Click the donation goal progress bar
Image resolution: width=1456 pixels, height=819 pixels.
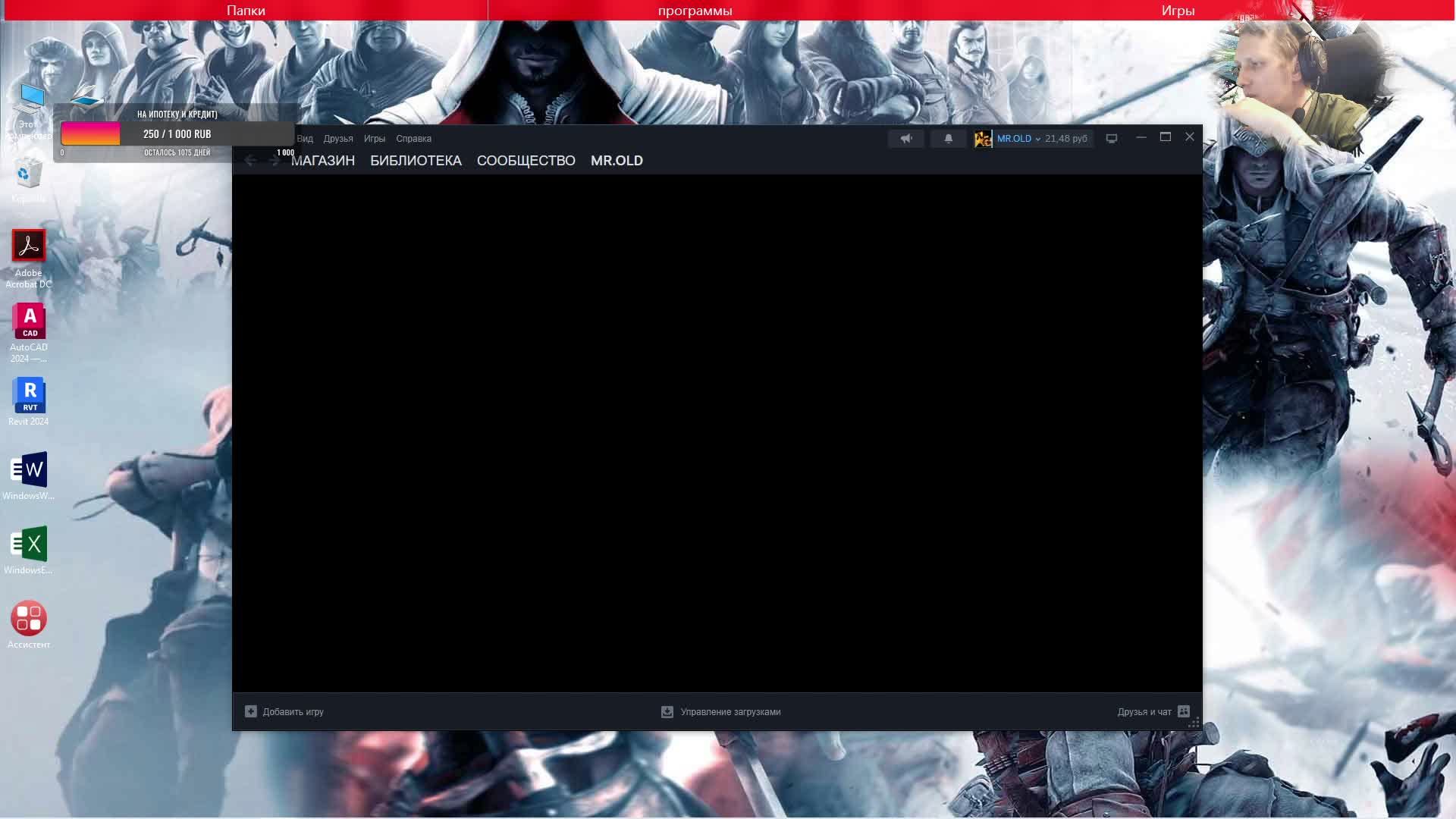click(177, 134)
